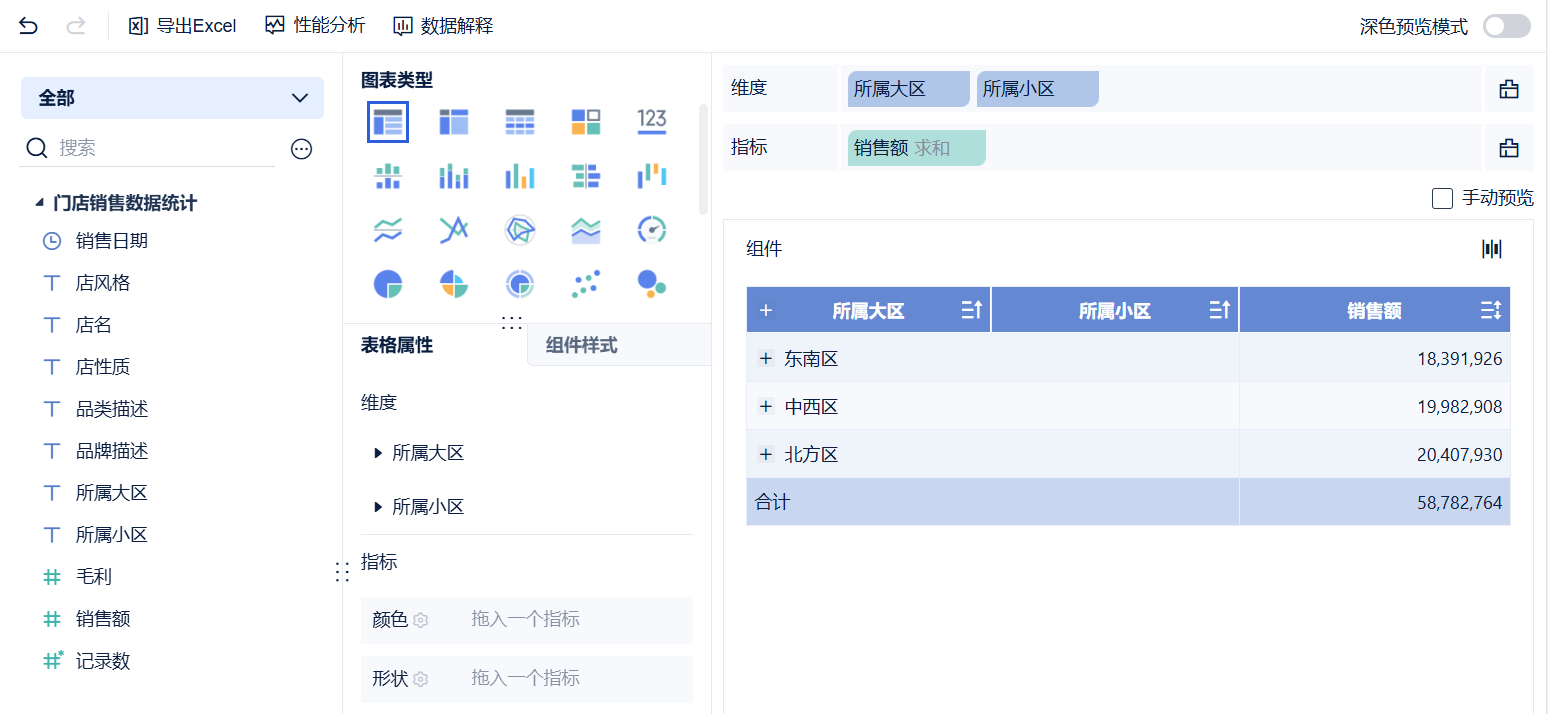Open the 表格属性 tab
This screenshot has height=714, width=1548.
pos(397,346)
